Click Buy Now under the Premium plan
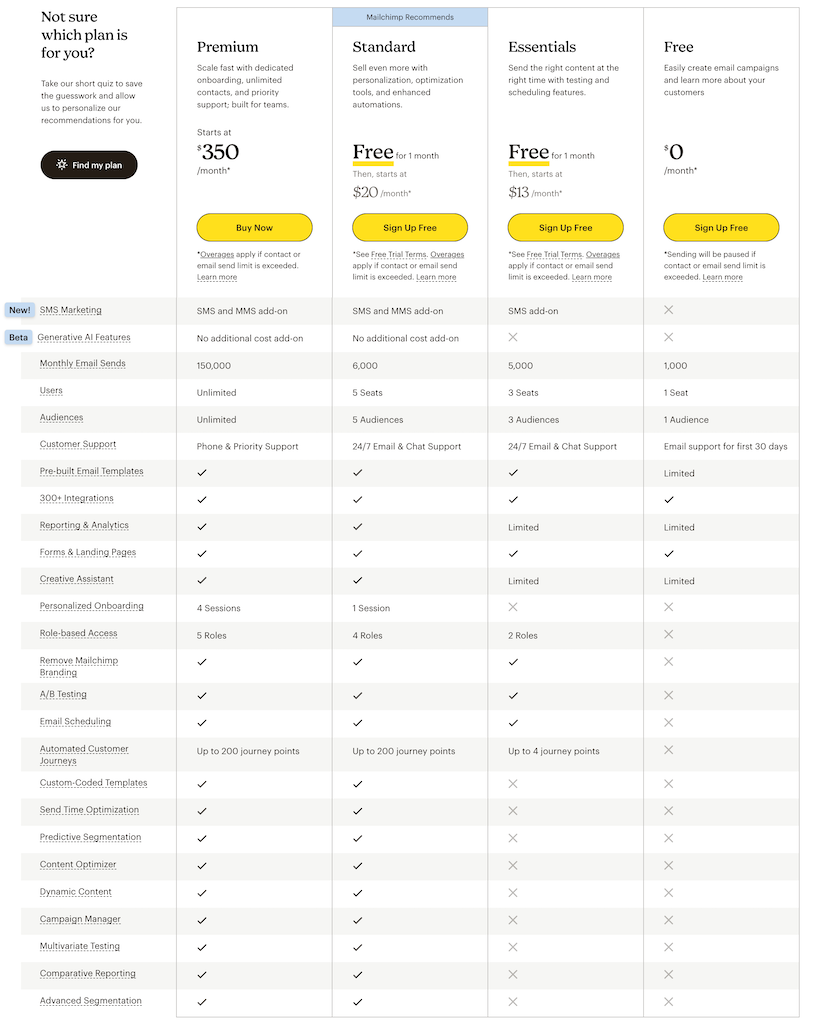The width and height of the screenshot is (820, 1024). [254, 227]
